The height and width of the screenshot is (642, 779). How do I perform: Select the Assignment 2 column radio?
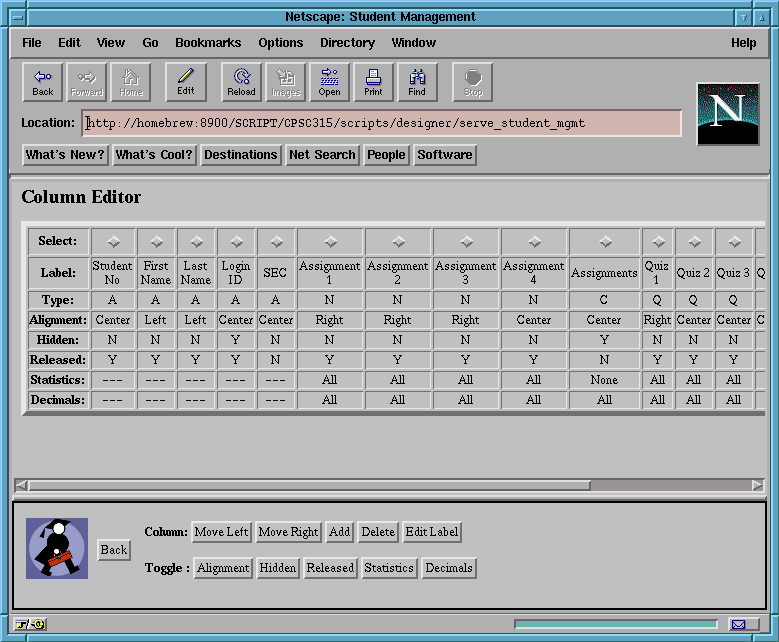[x=398, y=241]
